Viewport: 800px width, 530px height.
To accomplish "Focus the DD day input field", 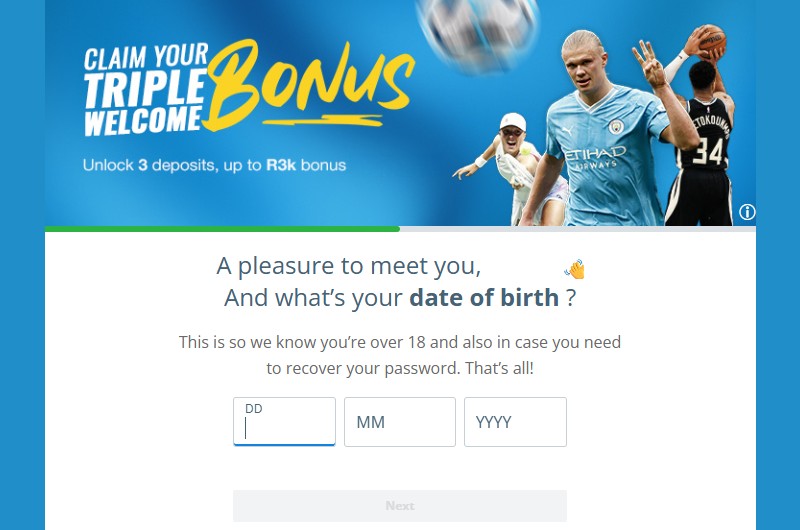I will coord(284,421).
